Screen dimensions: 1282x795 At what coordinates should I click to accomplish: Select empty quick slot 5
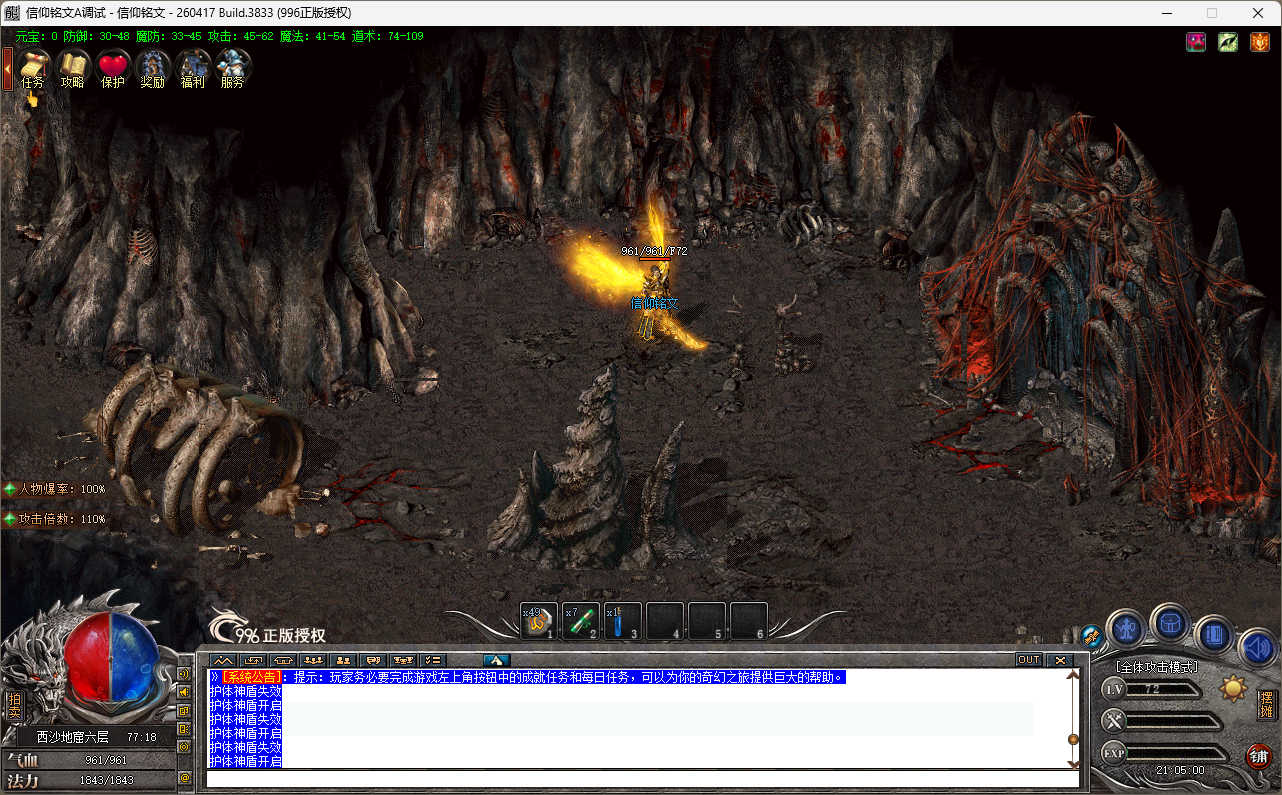click(707, 622)
